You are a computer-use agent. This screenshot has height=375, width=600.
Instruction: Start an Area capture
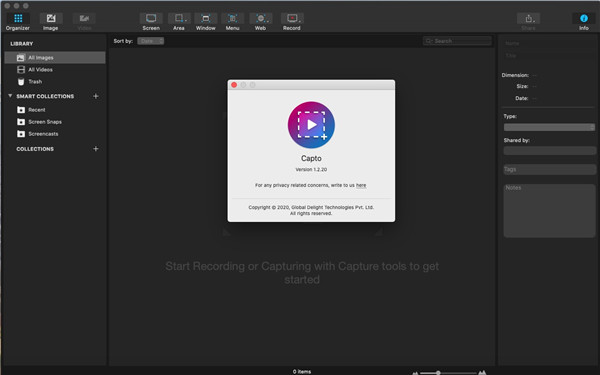point(179,22)
